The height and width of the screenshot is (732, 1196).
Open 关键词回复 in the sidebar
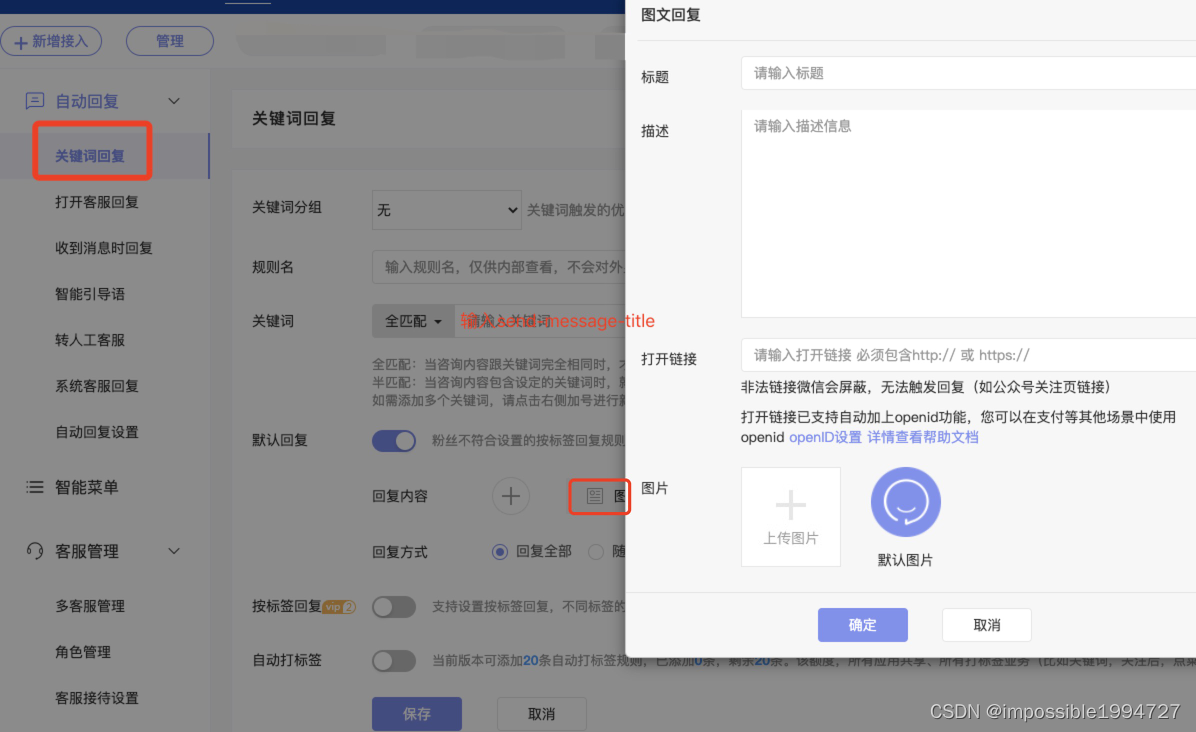click(x=90, y=156)
